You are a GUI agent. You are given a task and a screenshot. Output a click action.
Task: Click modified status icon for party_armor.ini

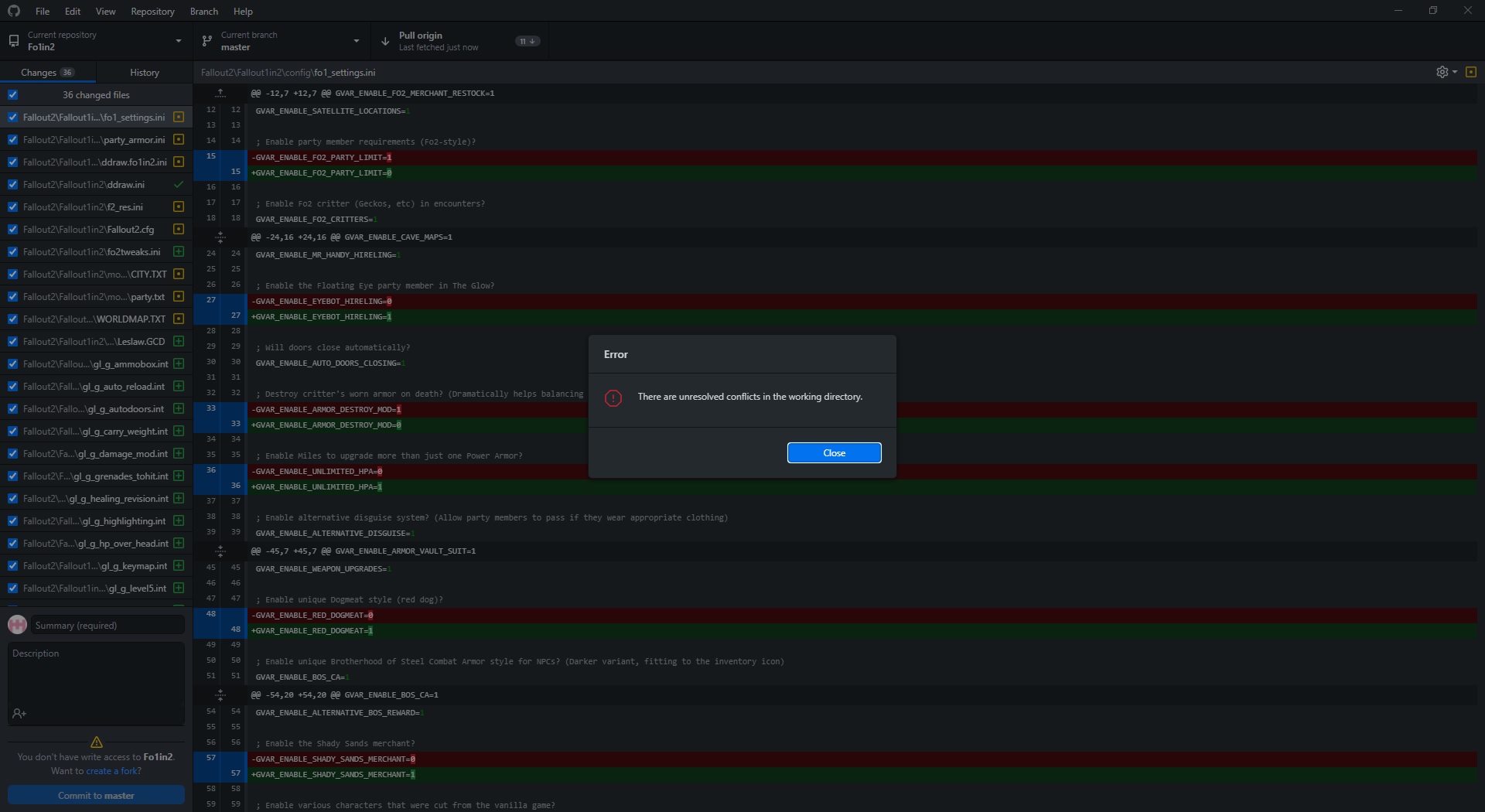click(179, 139)
